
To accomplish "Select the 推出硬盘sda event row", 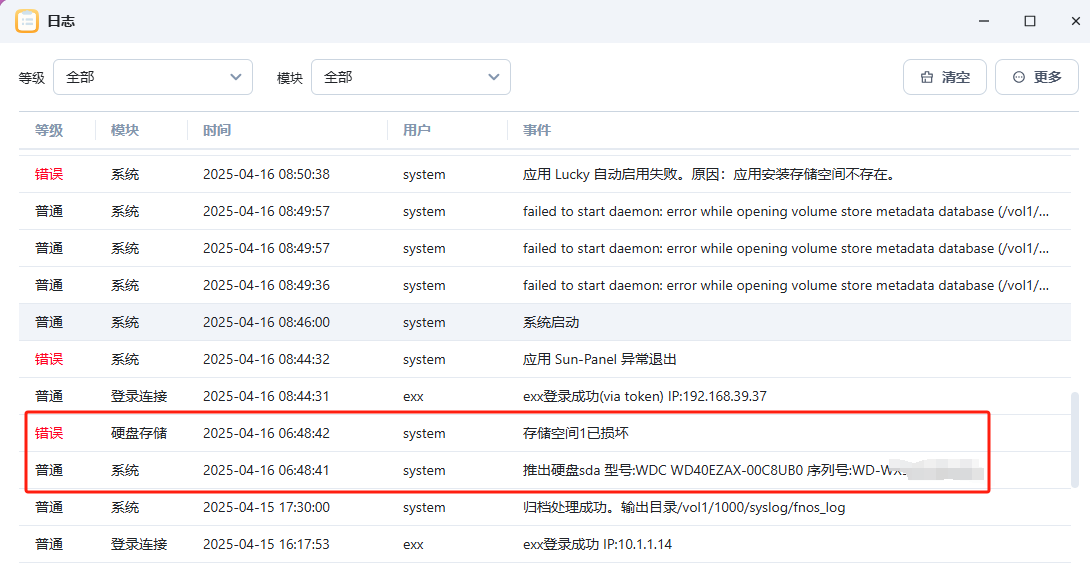I will point(544,470).
